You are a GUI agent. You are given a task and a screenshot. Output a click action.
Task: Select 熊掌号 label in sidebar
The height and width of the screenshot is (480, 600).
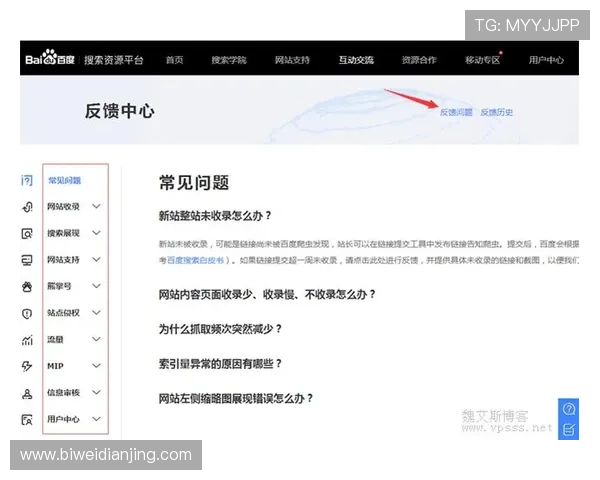click(59, 286)
